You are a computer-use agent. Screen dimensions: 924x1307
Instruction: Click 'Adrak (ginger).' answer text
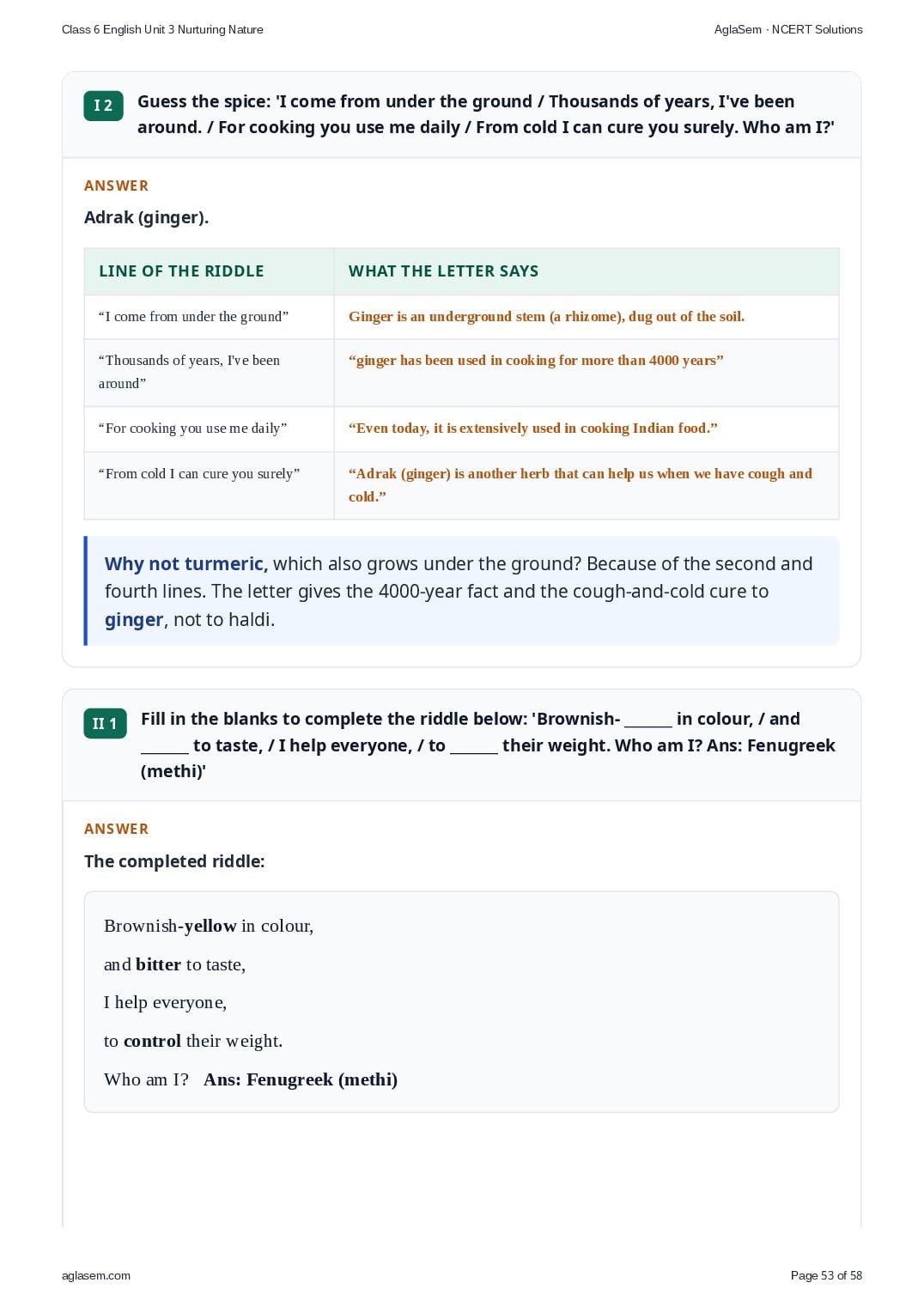pos(146,217)
